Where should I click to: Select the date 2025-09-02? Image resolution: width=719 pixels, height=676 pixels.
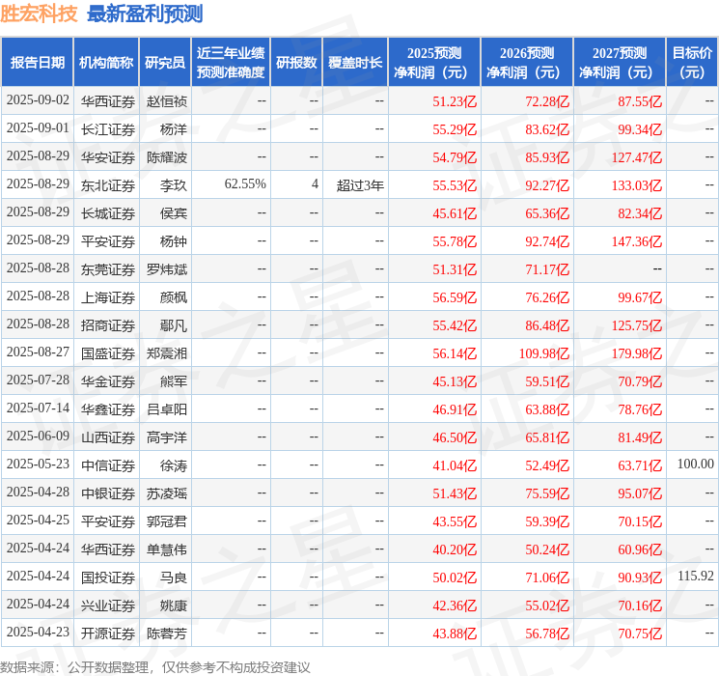click(x=38, y=100)
